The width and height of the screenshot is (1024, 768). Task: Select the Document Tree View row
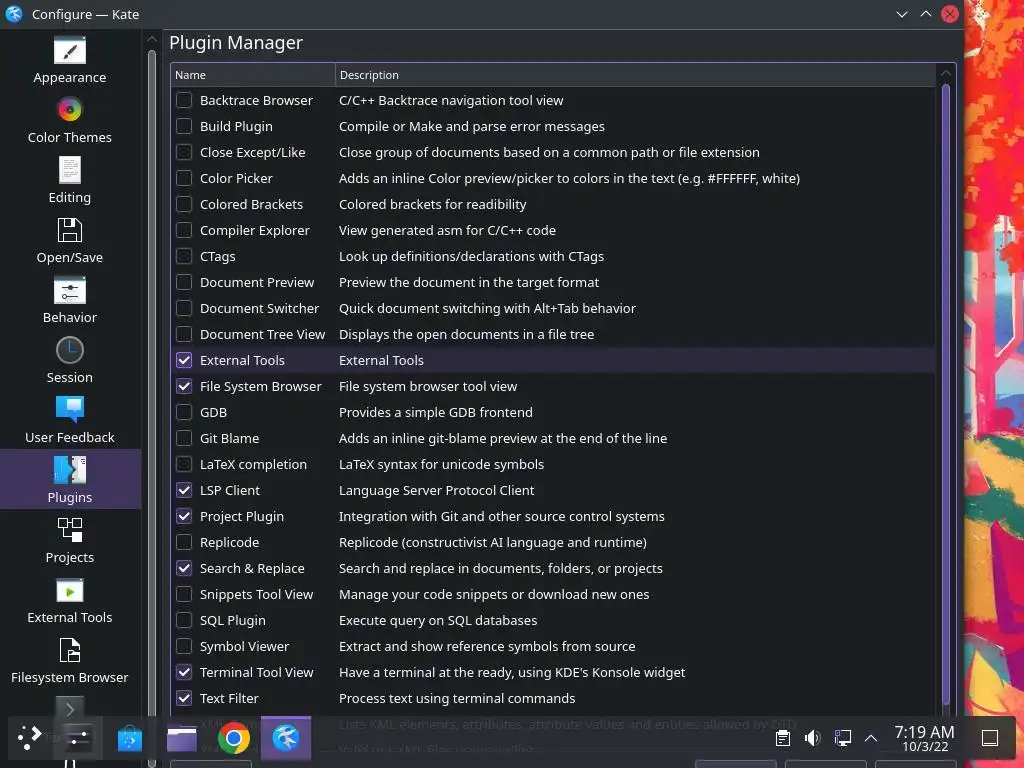pyautogui.click(x=553, y=334)
